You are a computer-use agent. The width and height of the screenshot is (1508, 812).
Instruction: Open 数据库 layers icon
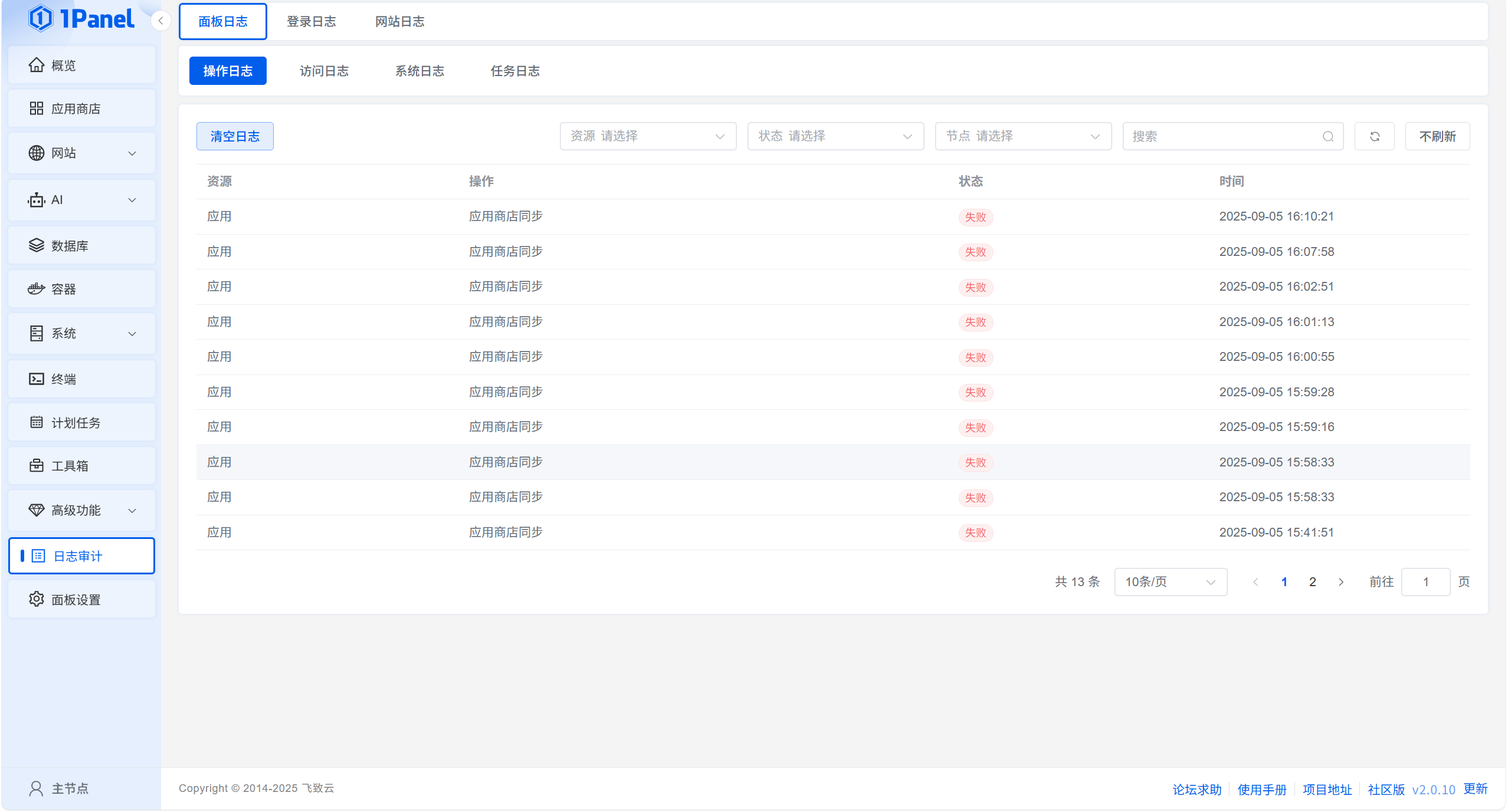(x=37, y=245)
